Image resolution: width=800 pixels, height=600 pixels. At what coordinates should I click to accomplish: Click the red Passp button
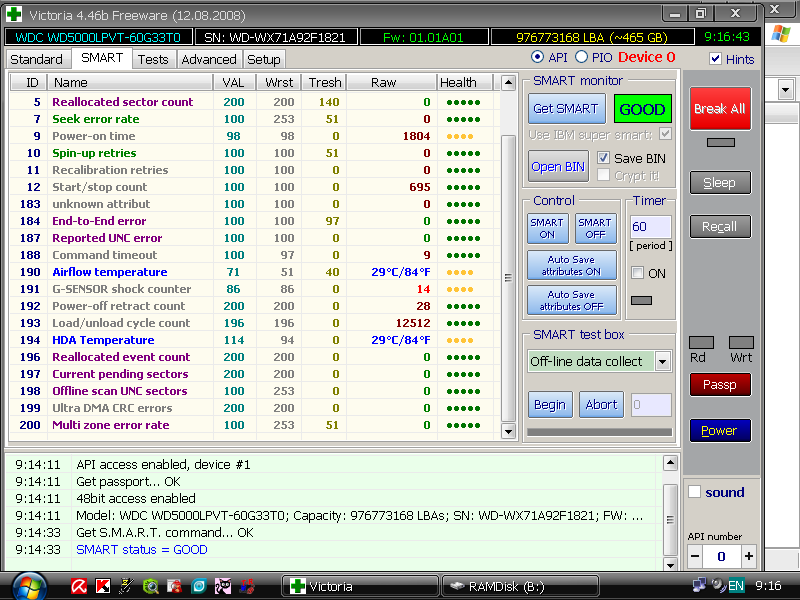(720, 385)
